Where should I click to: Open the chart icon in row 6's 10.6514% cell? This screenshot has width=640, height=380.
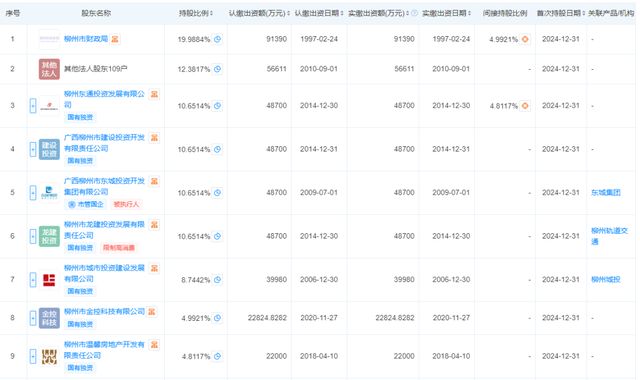click(218, 236)
